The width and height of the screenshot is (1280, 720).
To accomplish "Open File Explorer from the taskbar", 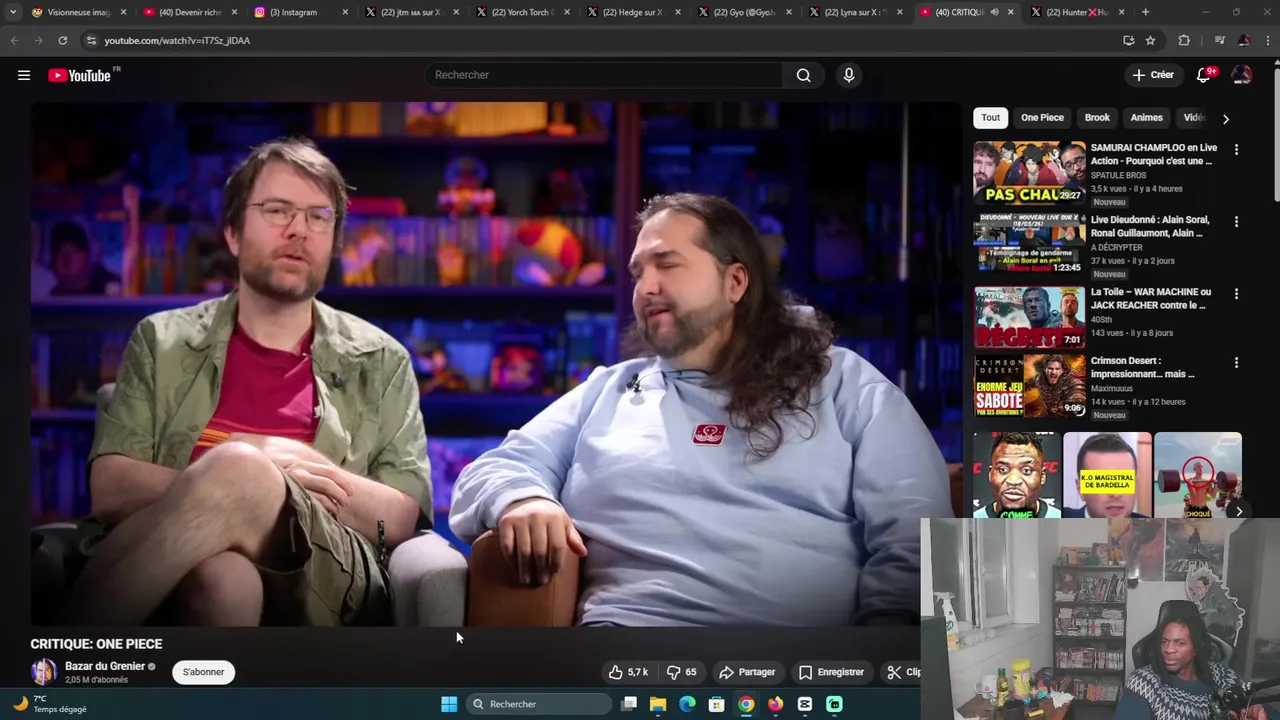I will (x=658, y=704).
